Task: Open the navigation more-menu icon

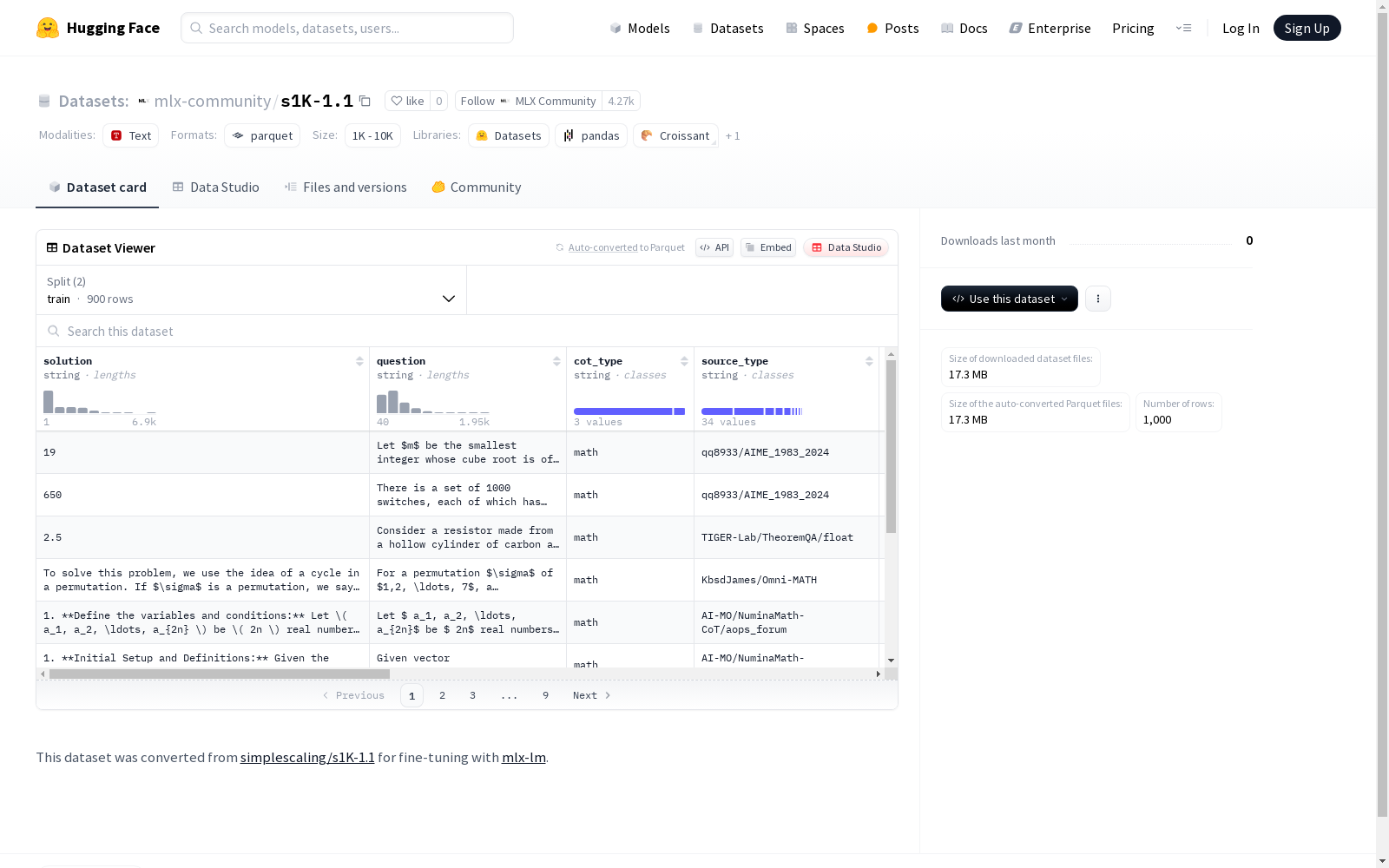Action: coord(1183,28)
